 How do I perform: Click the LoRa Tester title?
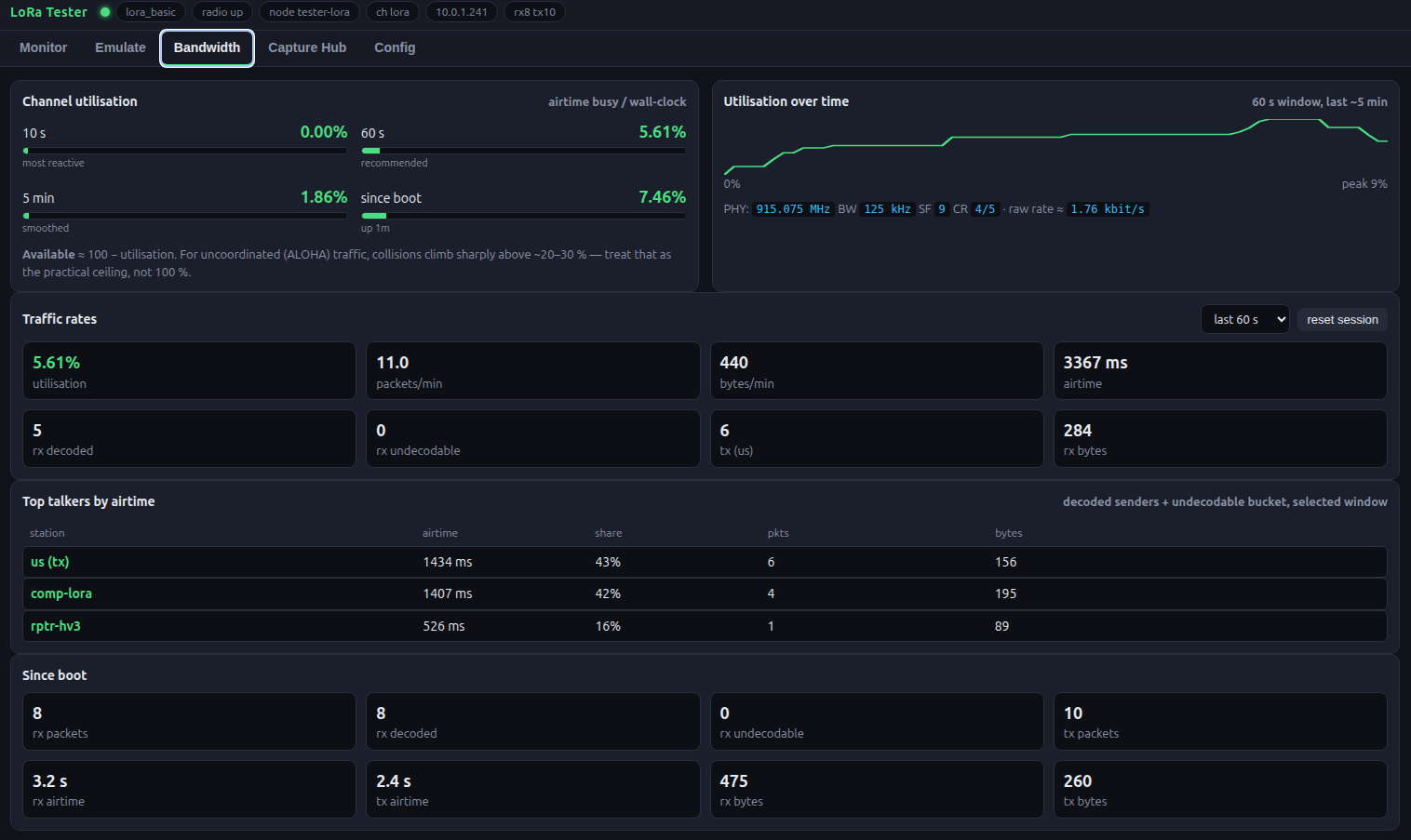coord(48,12)
